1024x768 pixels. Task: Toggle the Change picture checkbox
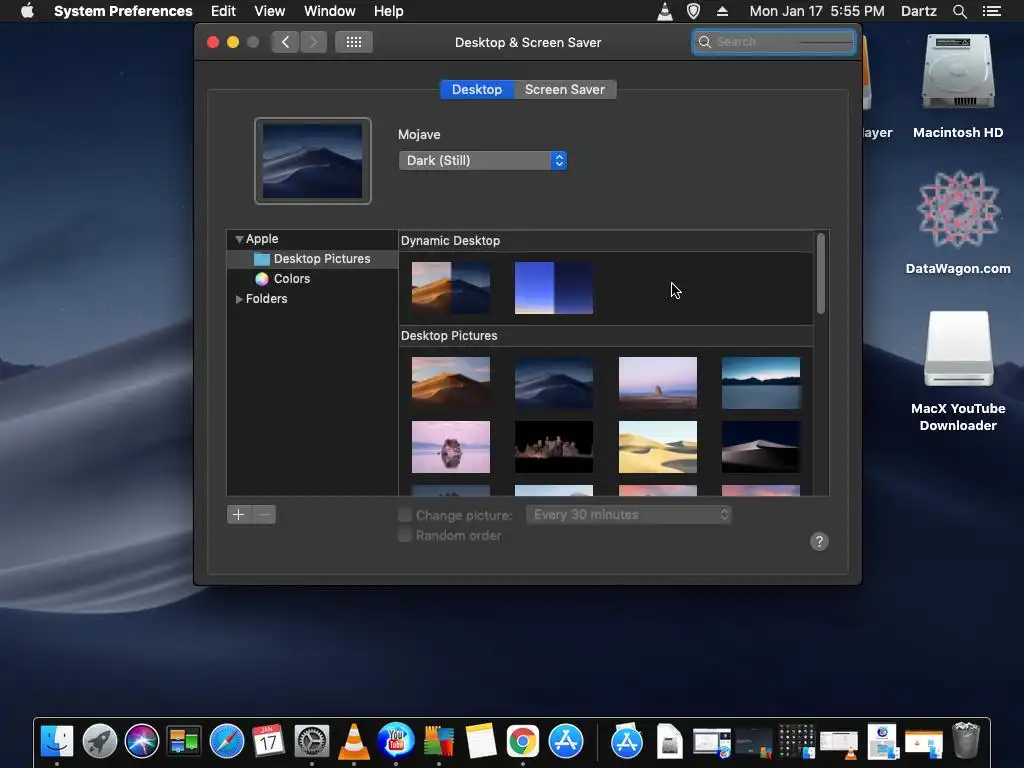click(x=405, y=515)
